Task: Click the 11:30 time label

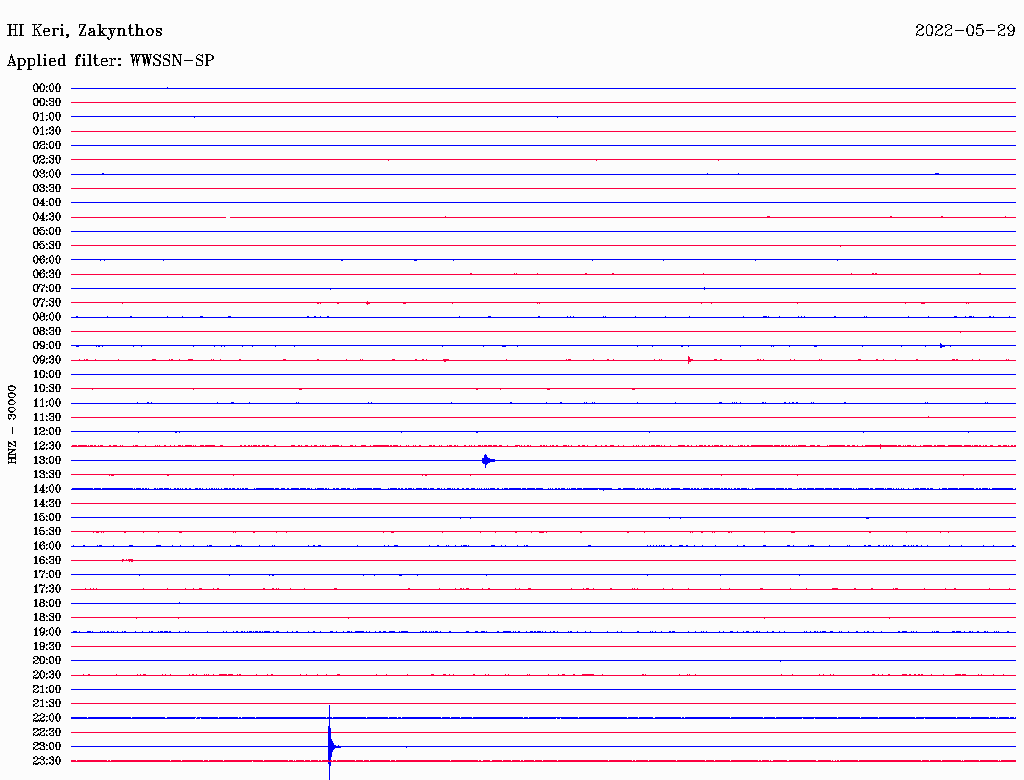Action: tap(47, 417)
